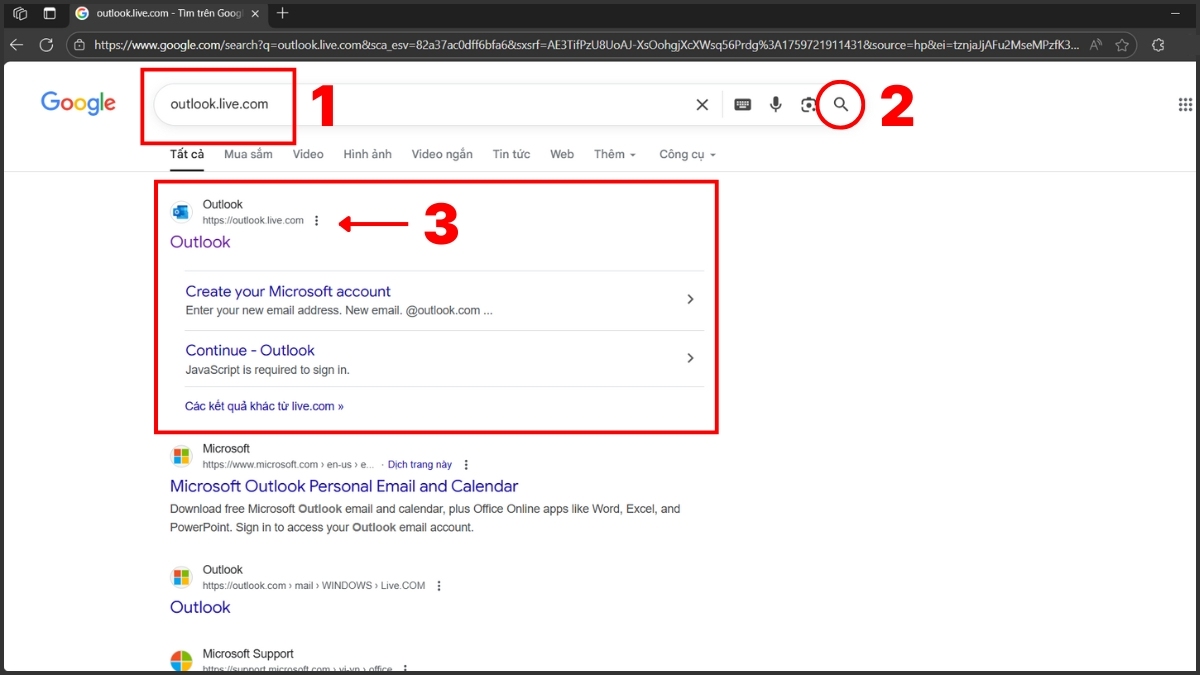Viewport: 1200px width, 675px height.
Task: Open the tab actions menu icon
Action: click(x=49, y=13)
